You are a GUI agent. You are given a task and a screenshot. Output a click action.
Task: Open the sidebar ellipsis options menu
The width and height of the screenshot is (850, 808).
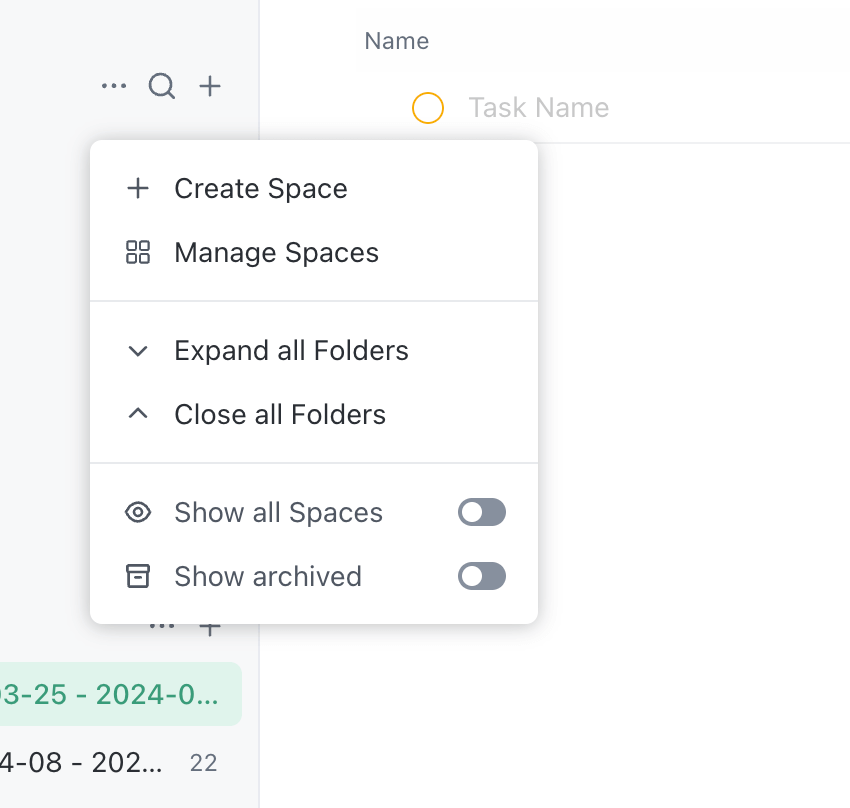[114, 87]
